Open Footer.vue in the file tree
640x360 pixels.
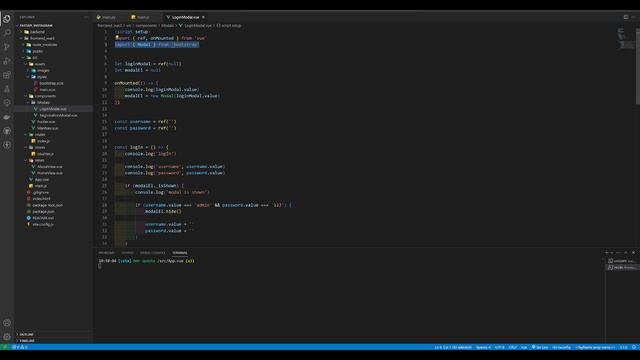46,122
